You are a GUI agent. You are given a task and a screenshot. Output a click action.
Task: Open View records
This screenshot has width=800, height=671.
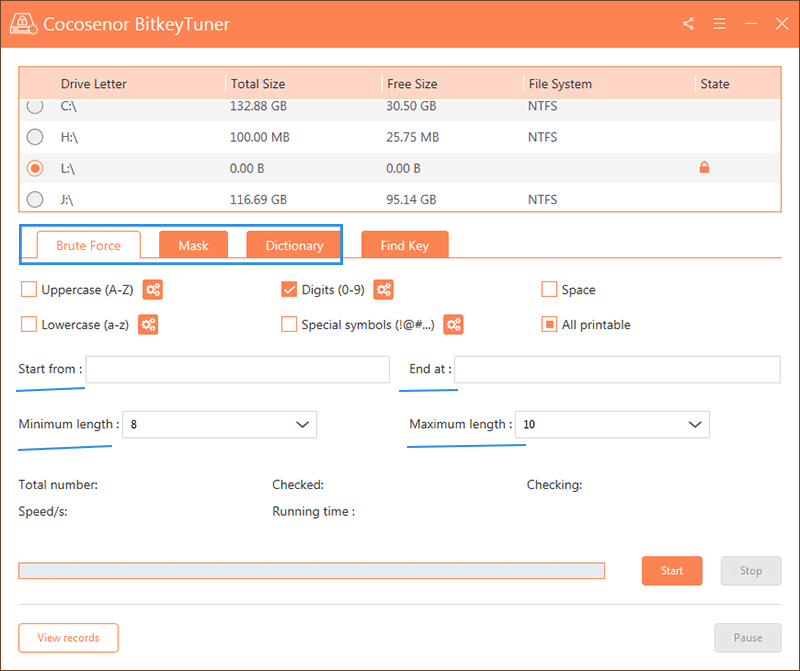(x=68, y=637)
